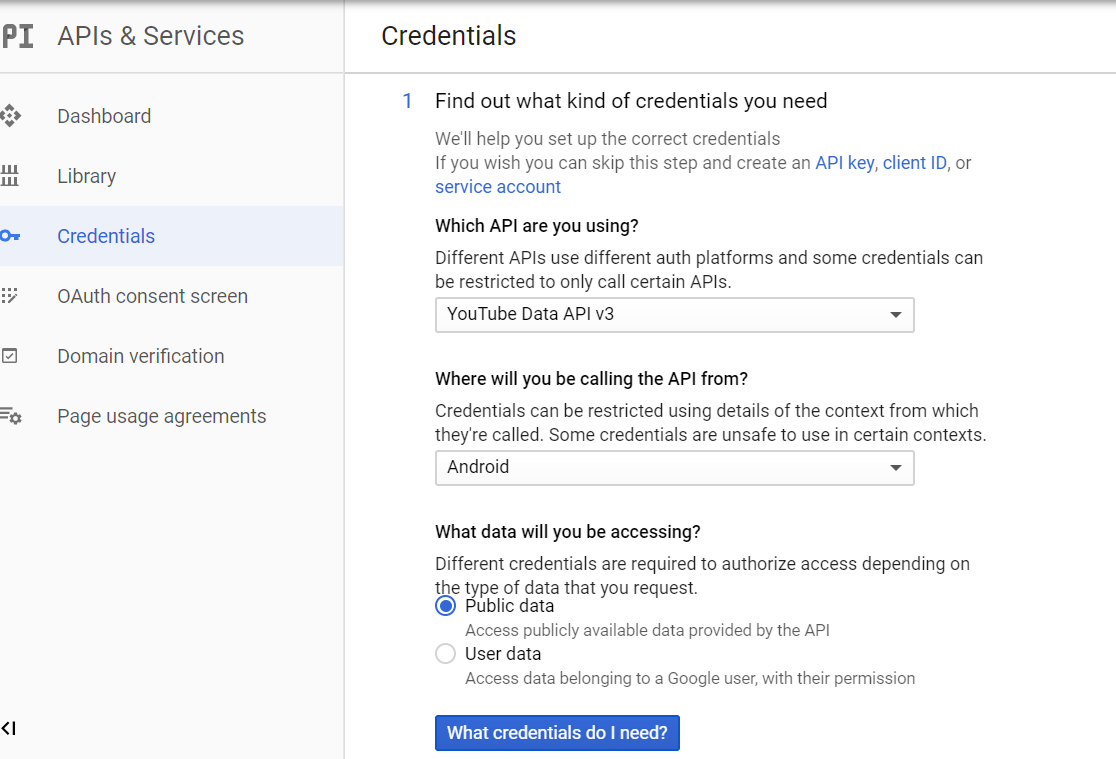Viewport: 1116px width, 759px height.
Task: Click the Credentials page heading
Action: [x=448, y=36]
